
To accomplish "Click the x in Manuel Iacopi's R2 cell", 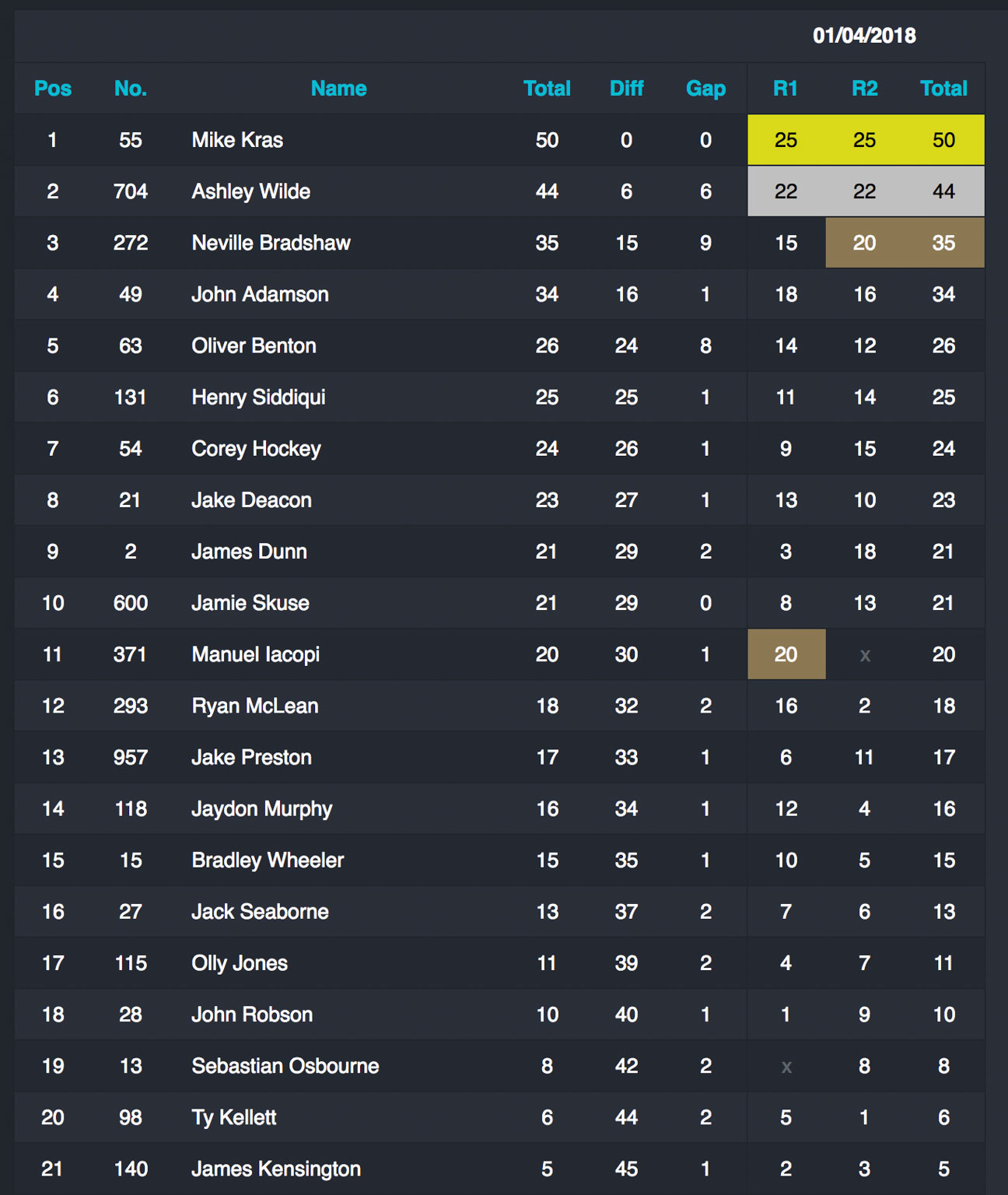I will [x=865, y=655].
